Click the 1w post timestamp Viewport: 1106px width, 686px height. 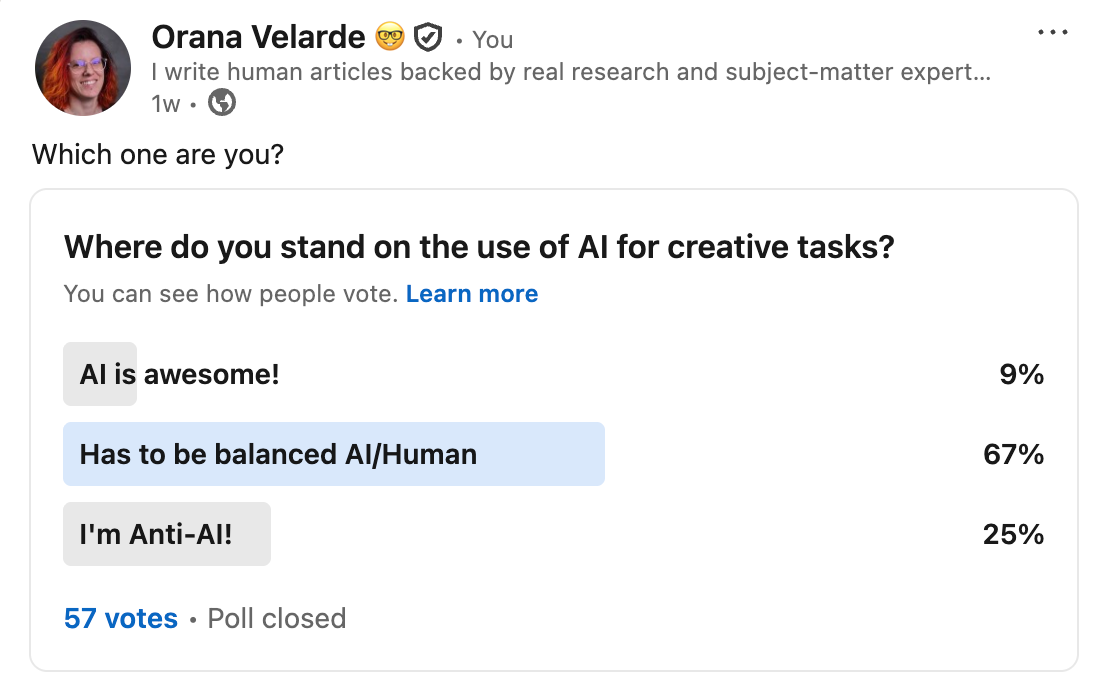(x=166, y=103)
